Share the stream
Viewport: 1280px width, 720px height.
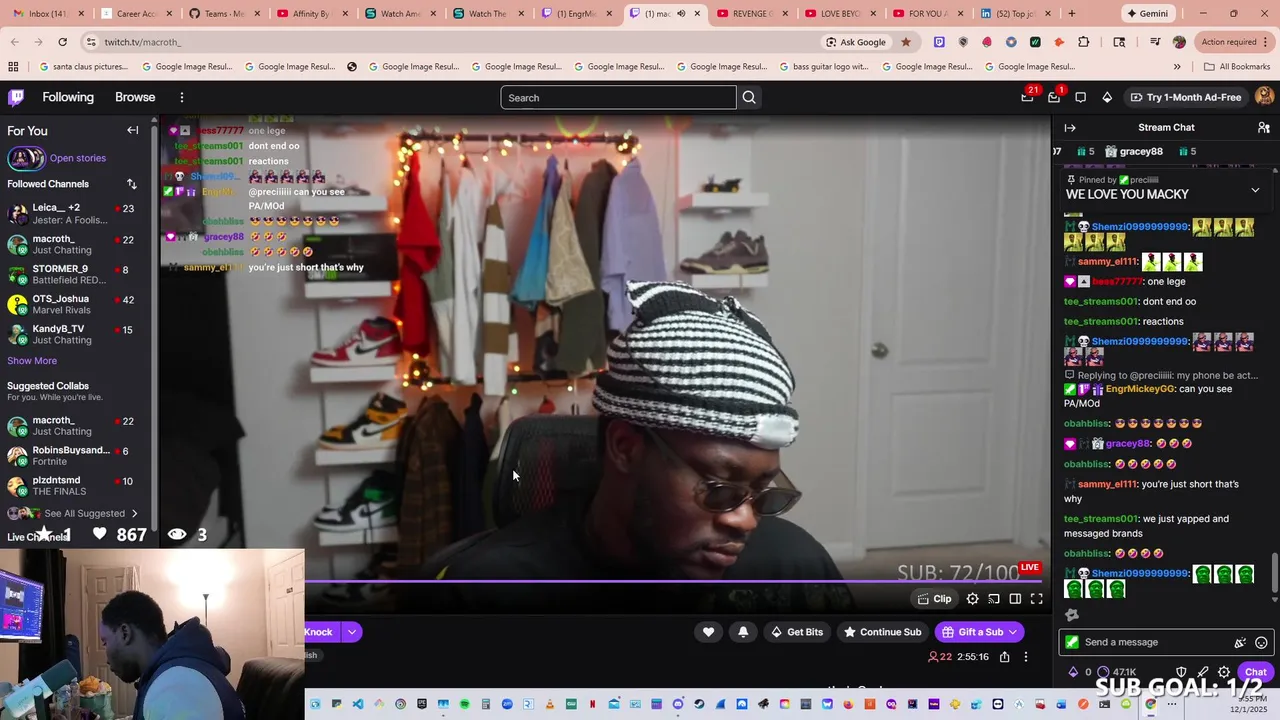tap(1004, 657)
